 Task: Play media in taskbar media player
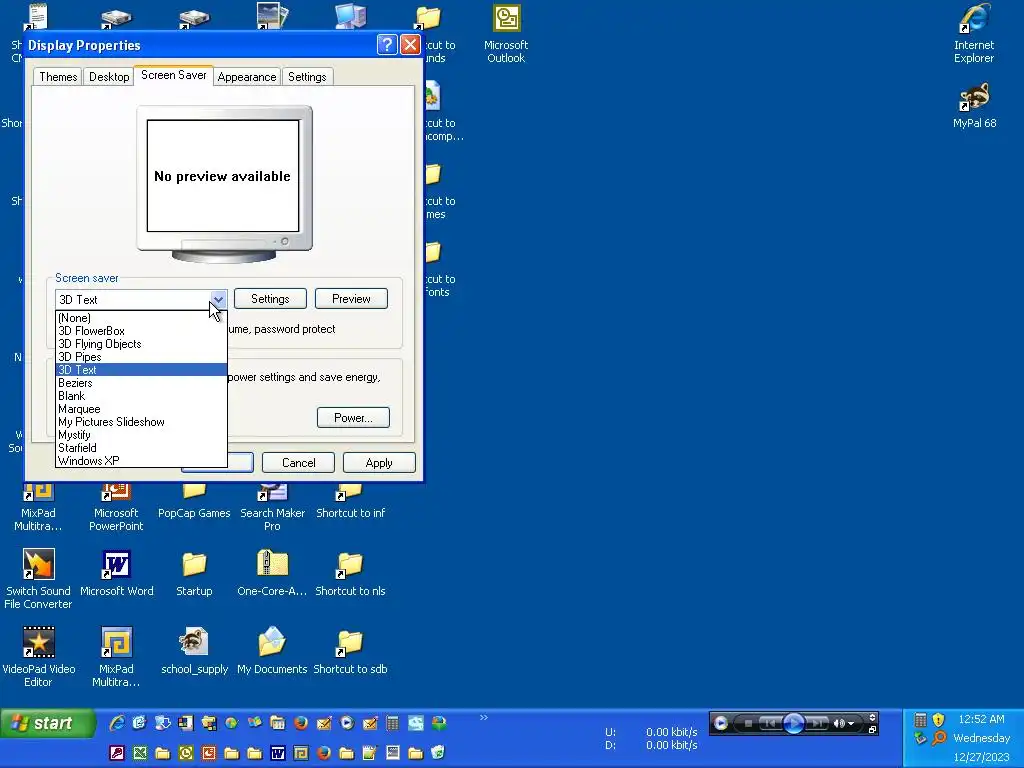(793, 723)
